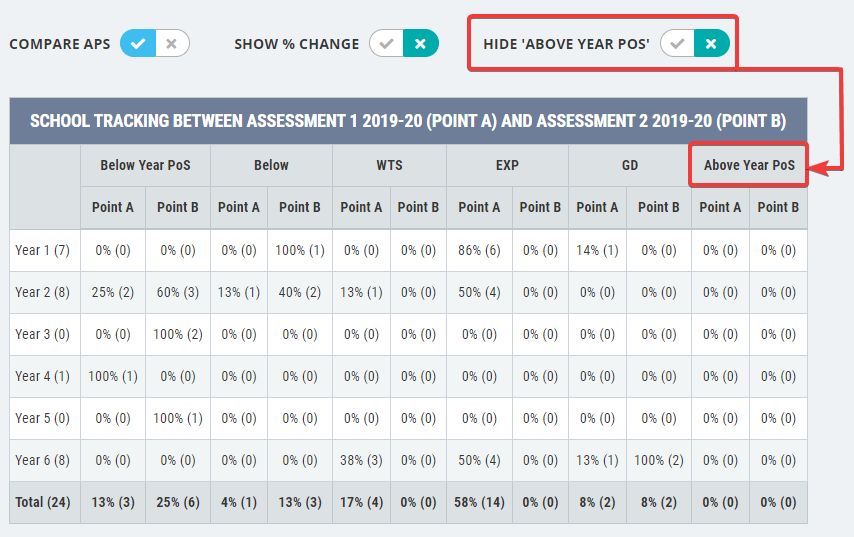
Task: Click the Compare APS checkmark icon
Action: tap(138, 44)
